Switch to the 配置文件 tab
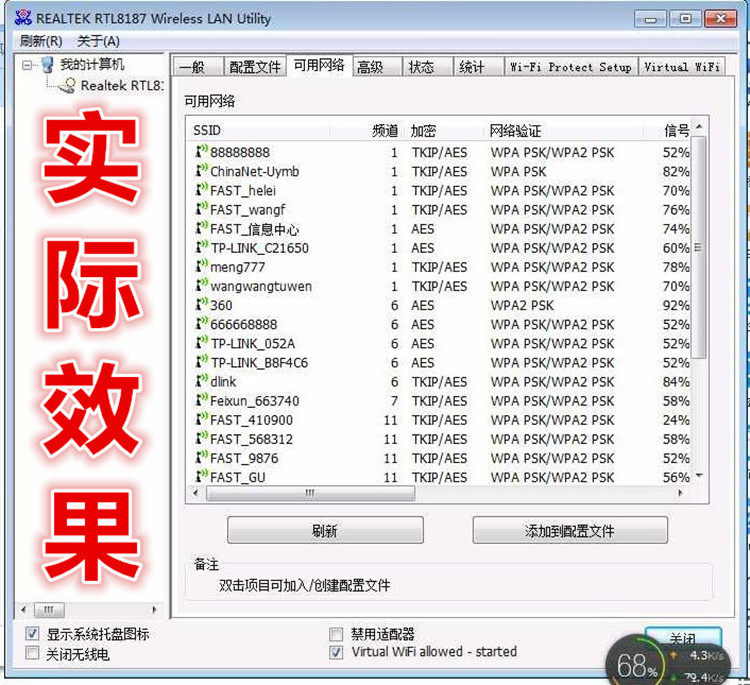750x685 pixels. click(x=255, y=66)
